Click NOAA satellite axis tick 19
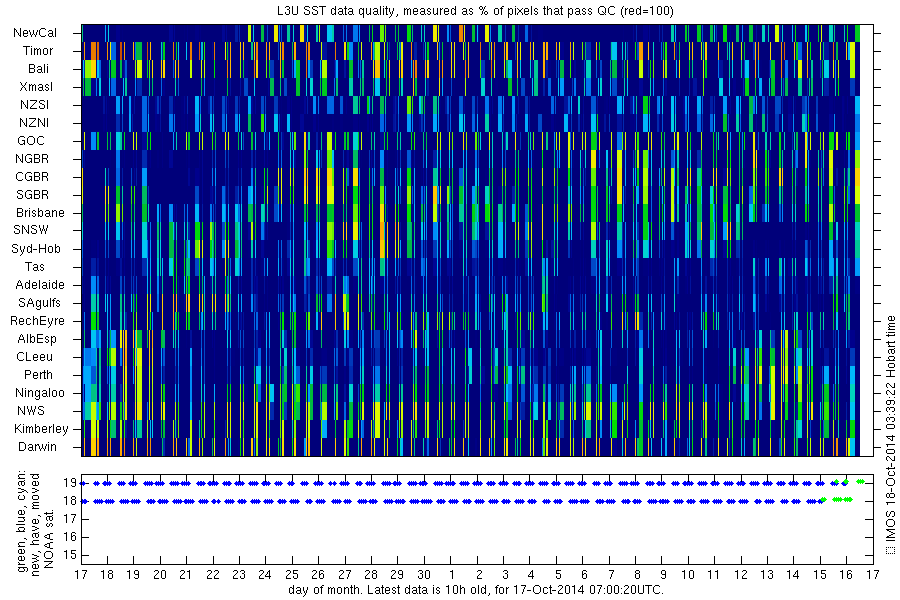900x600 pixels. point(70,483)
